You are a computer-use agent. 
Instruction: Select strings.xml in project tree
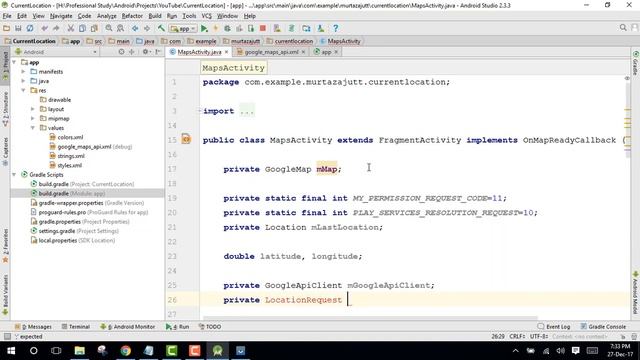(x=67, y=156)
